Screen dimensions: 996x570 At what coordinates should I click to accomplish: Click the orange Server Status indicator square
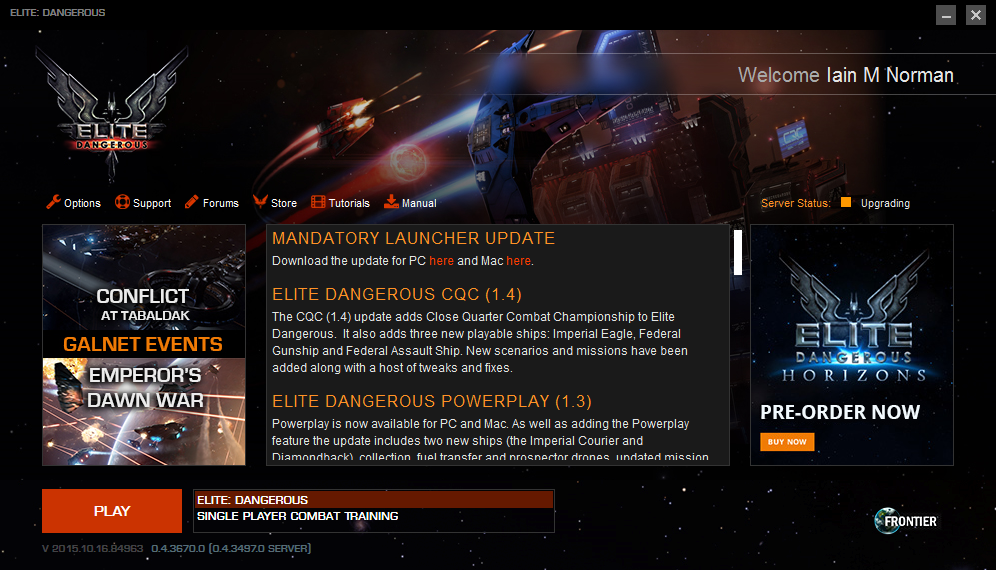click(x=845, y=202)
